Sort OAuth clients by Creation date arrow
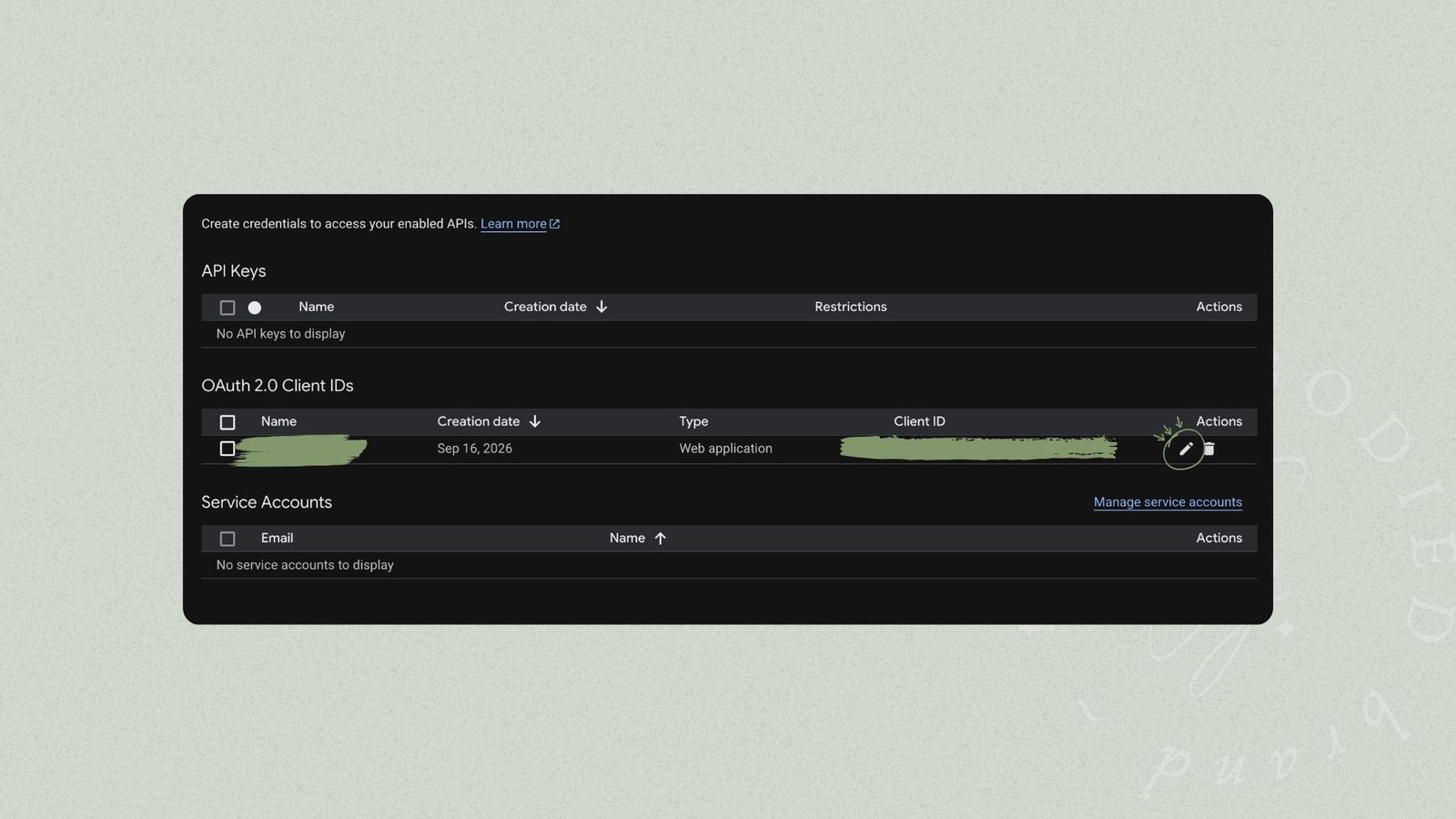This screenshot has width=1456, height=819. (x=535, y=421)
